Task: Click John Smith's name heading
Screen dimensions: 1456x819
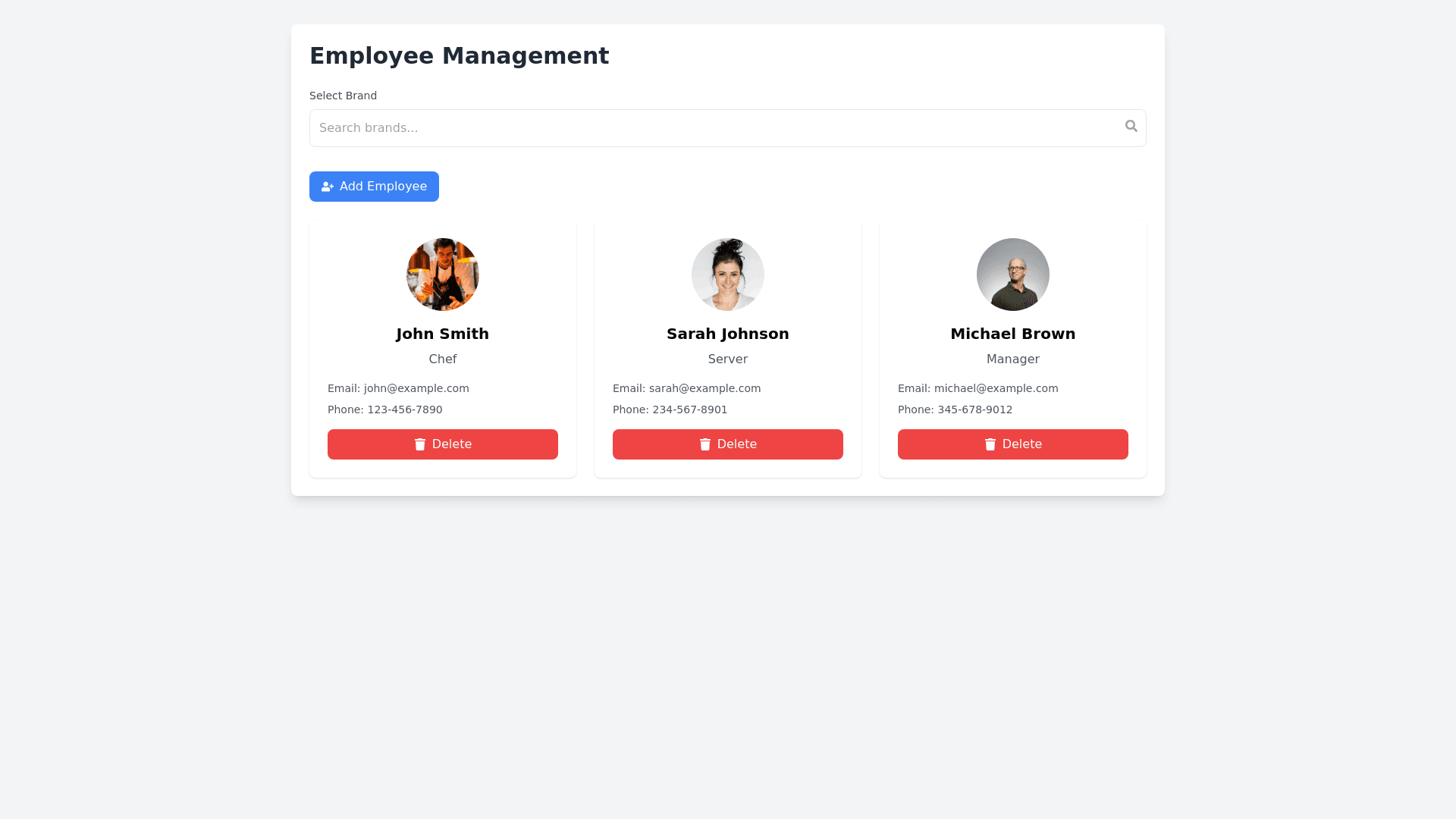Action: click(x=443, y=334)
